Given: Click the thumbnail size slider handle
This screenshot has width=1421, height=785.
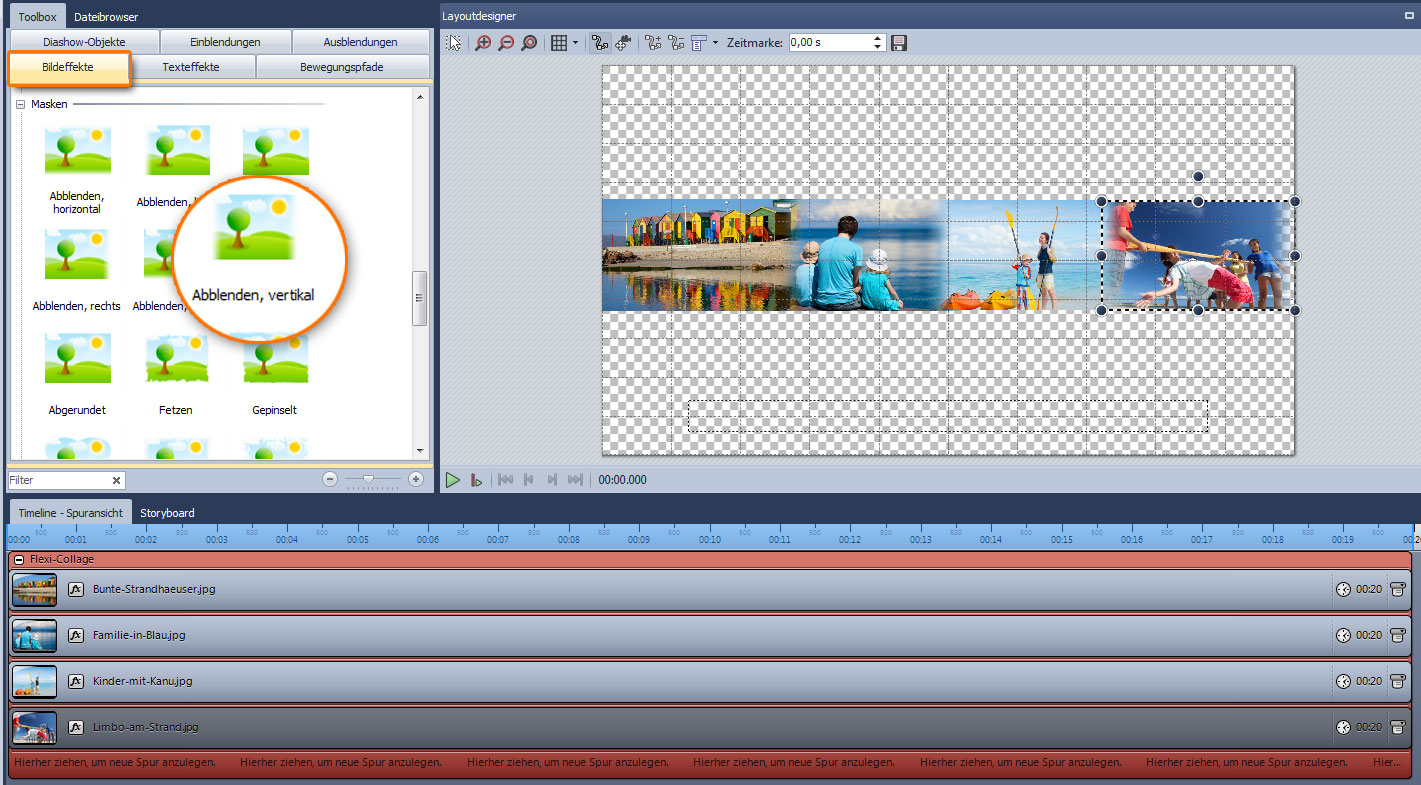Looking at the screenshot, I should (x=369, y=480).
